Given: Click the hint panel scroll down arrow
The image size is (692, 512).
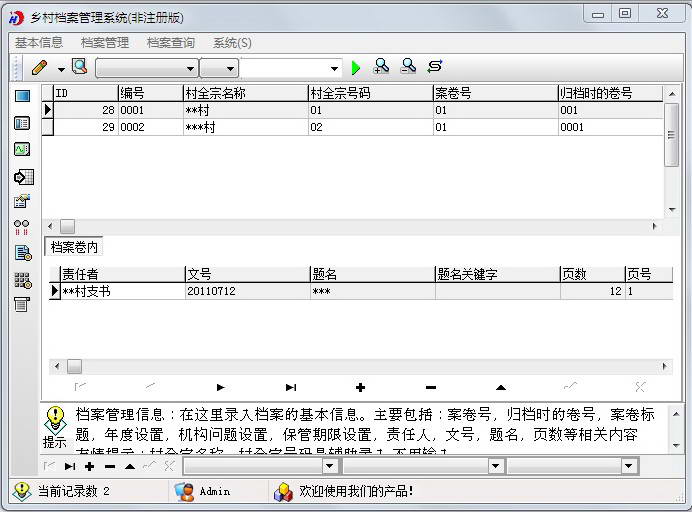Looking at the screenshot, I should tap(676, 445).
